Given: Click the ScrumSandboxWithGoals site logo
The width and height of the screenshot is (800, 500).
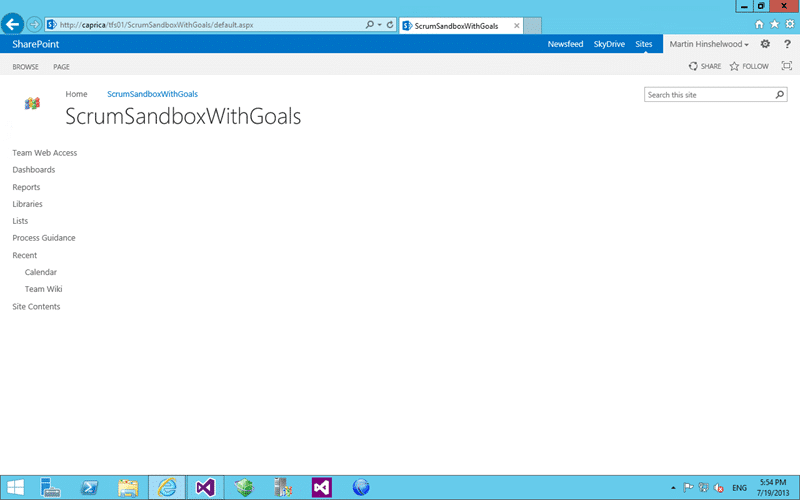Looking at the screenshot, I should [32, 104].
